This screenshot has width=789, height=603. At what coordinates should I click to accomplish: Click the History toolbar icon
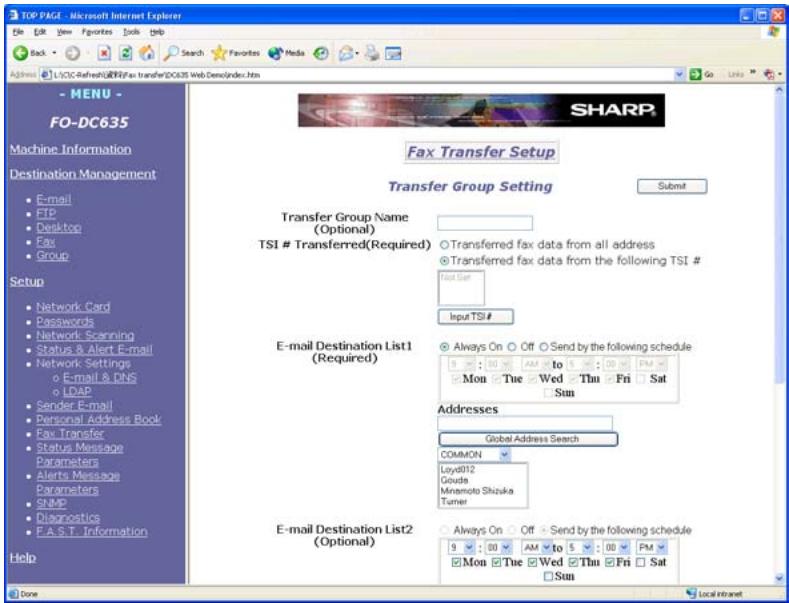pos(321,53)
